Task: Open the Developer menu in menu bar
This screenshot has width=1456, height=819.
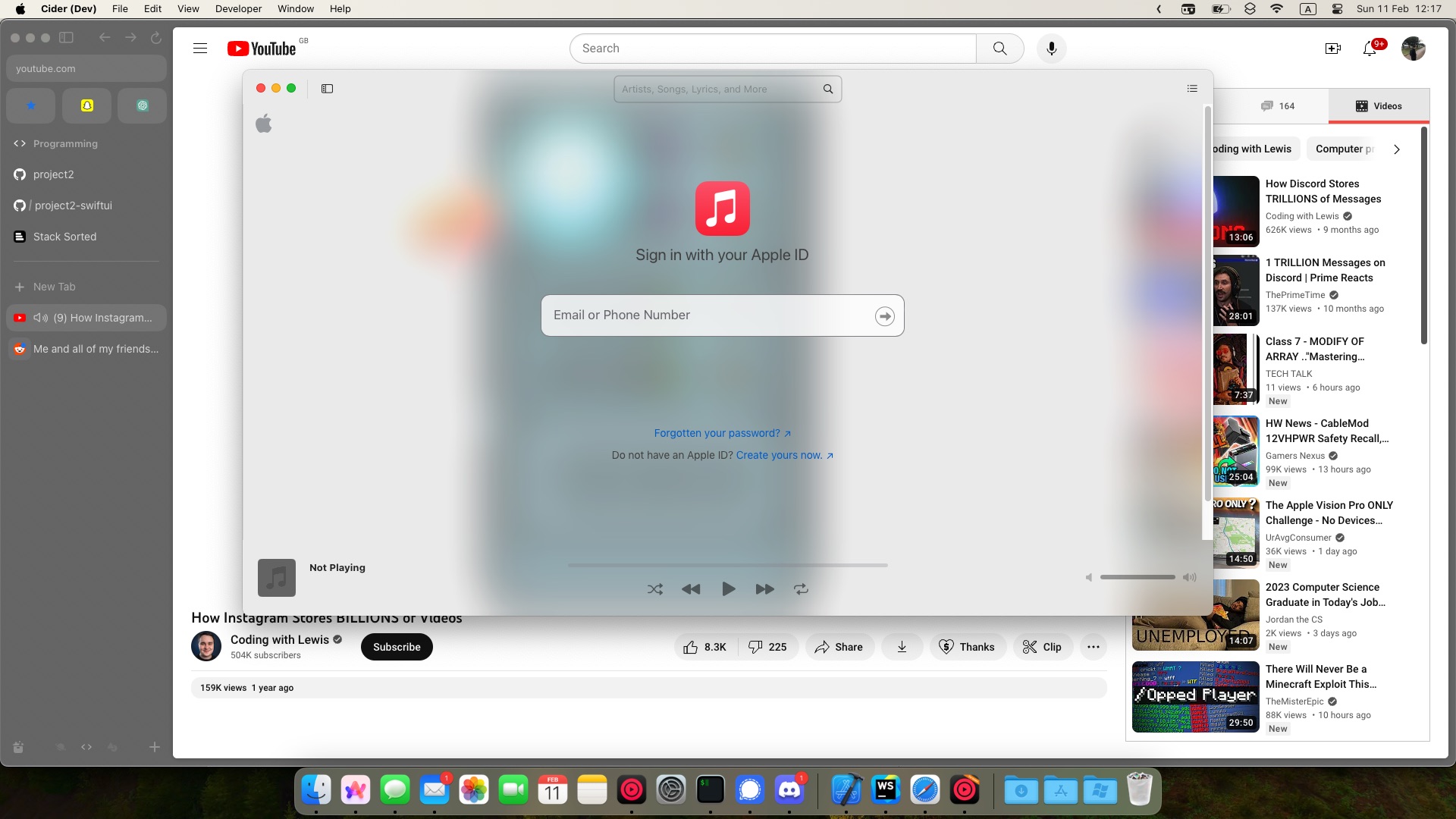Action: point(238,9)
